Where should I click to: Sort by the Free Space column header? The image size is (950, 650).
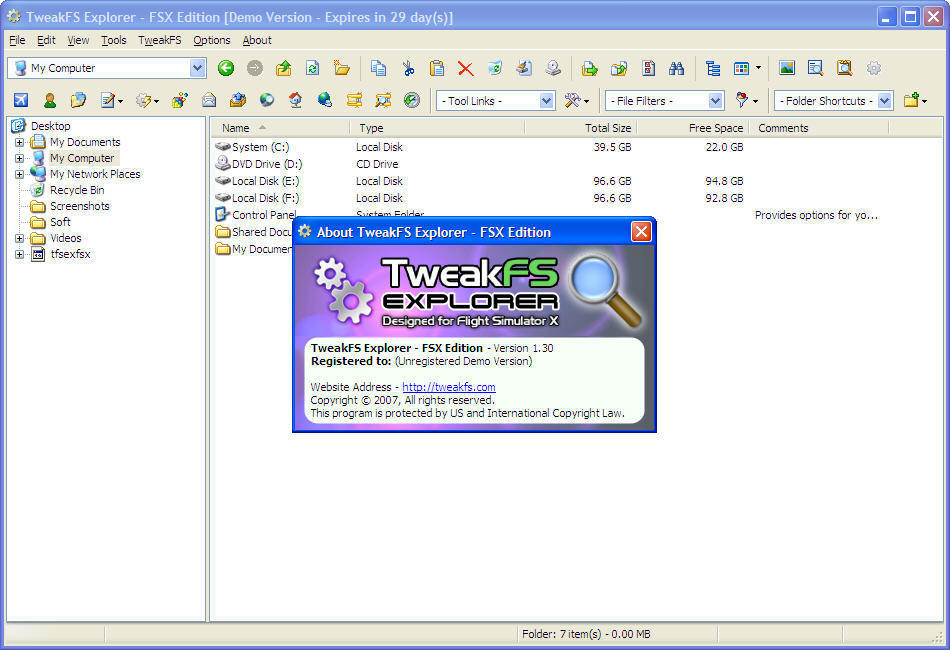pyautogui.click(x=693, y=128)
